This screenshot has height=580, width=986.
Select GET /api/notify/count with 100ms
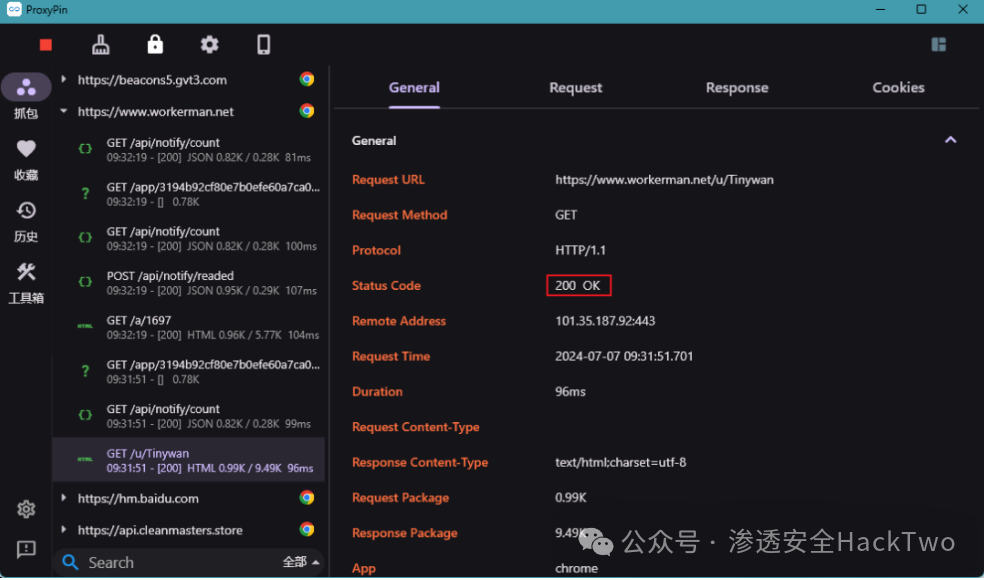(189, 238)
